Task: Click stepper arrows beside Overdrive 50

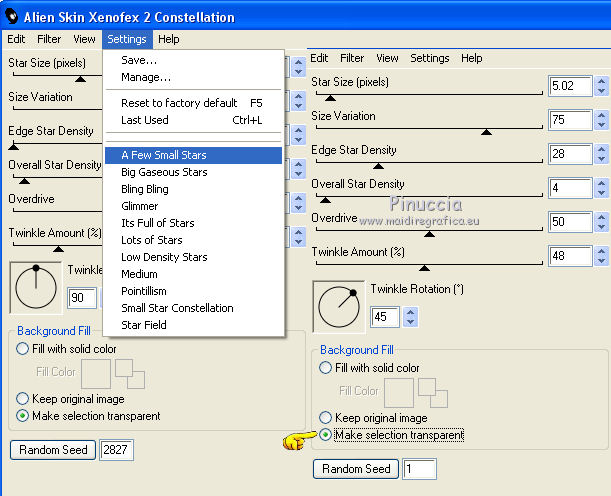Action: tap(602, 222)
